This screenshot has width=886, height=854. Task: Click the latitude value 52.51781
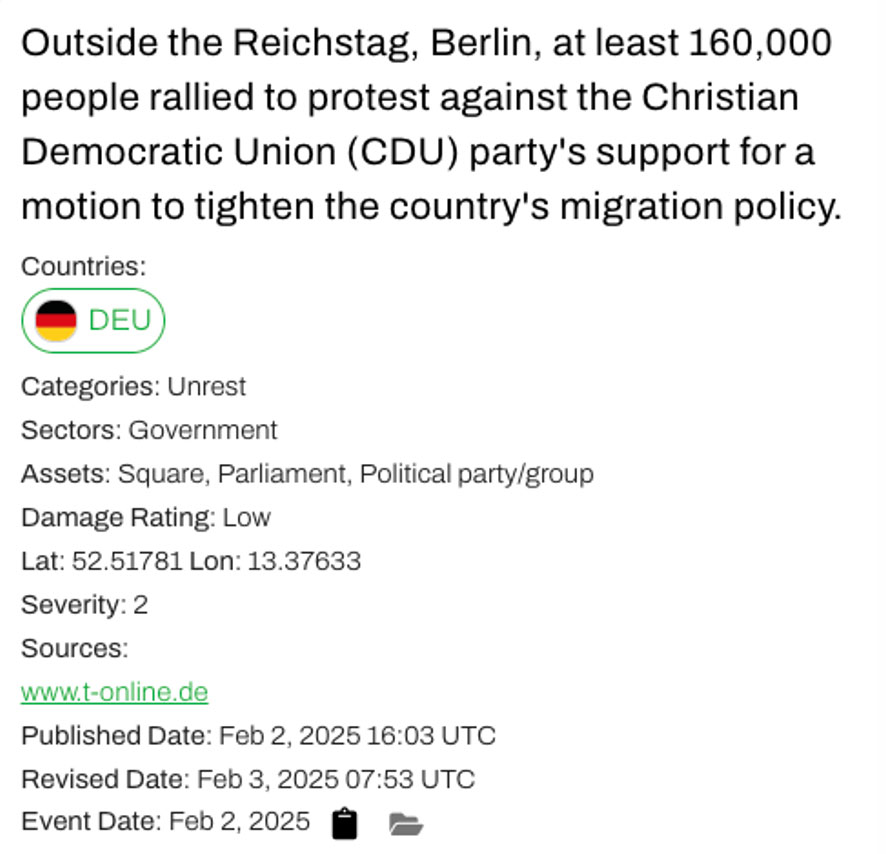point(127,561)
